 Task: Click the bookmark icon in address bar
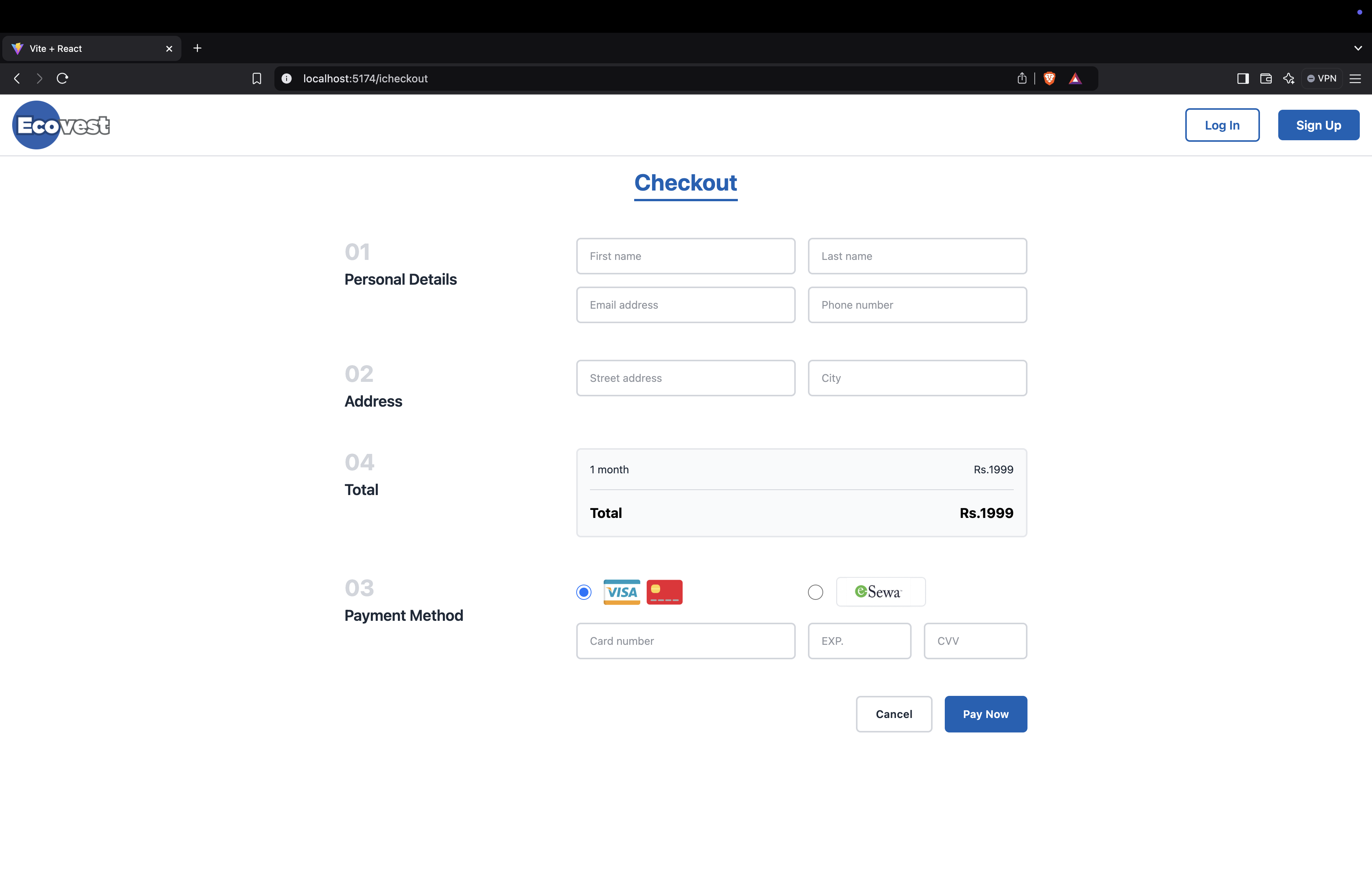pyautogui.click(x=256, y=79)
